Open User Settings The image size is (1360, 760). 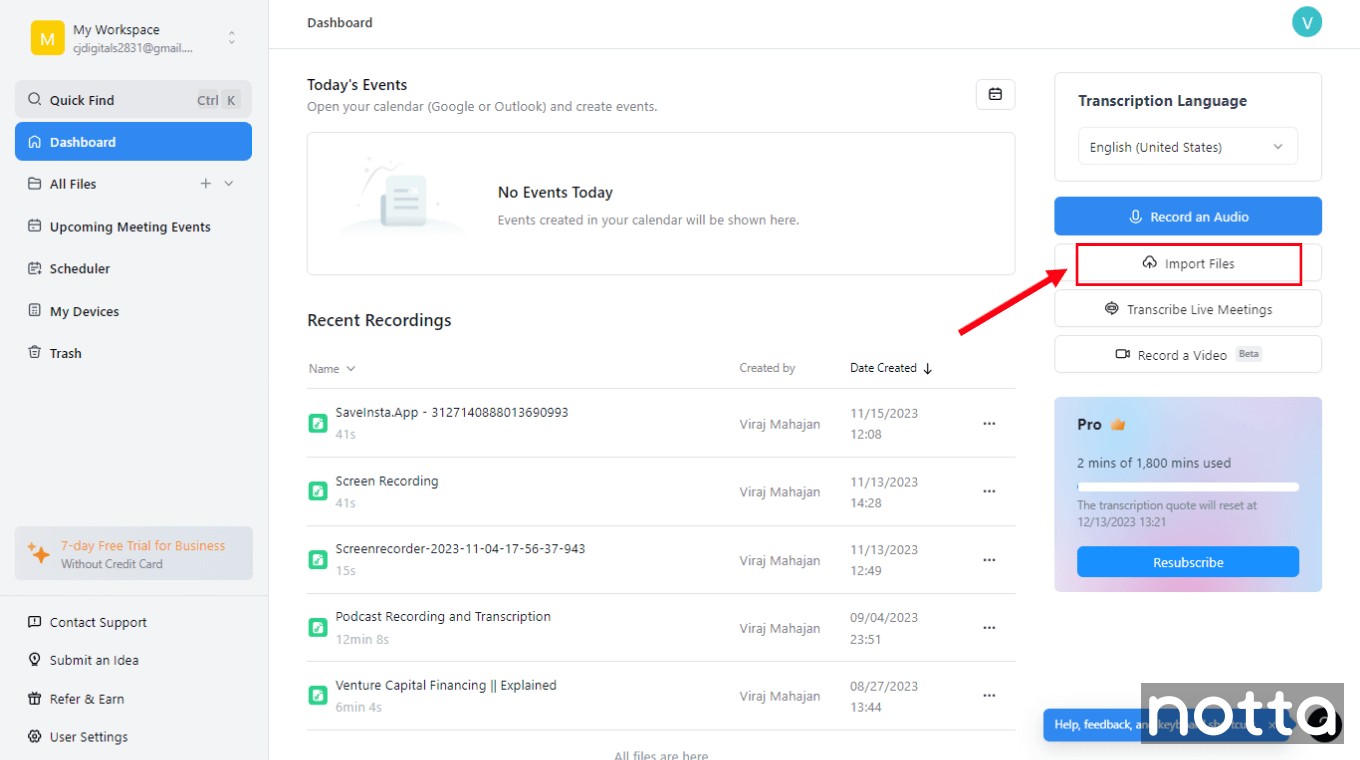[x=88, y=737]
